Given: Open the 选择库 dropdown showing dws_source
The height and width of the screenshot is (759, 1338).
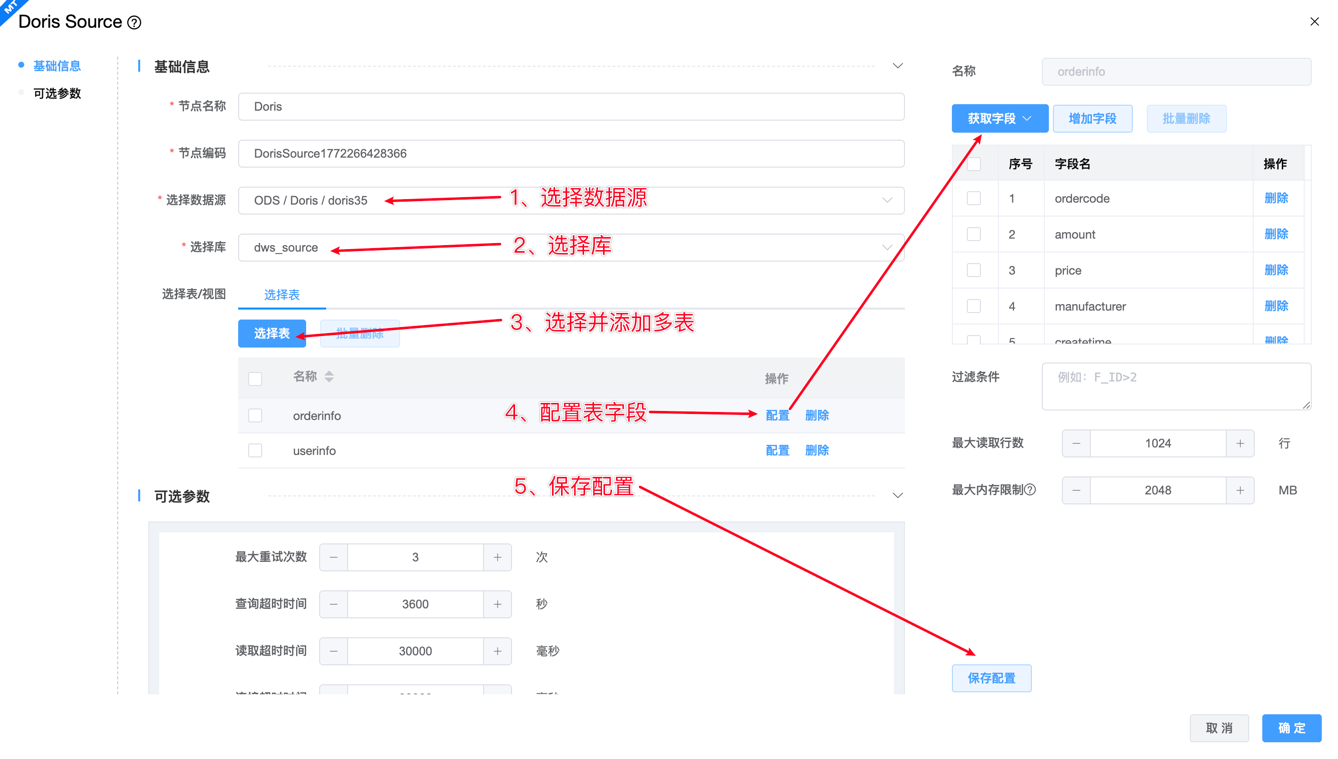Looking at the screenshot, I should click(x=571, y=247).
